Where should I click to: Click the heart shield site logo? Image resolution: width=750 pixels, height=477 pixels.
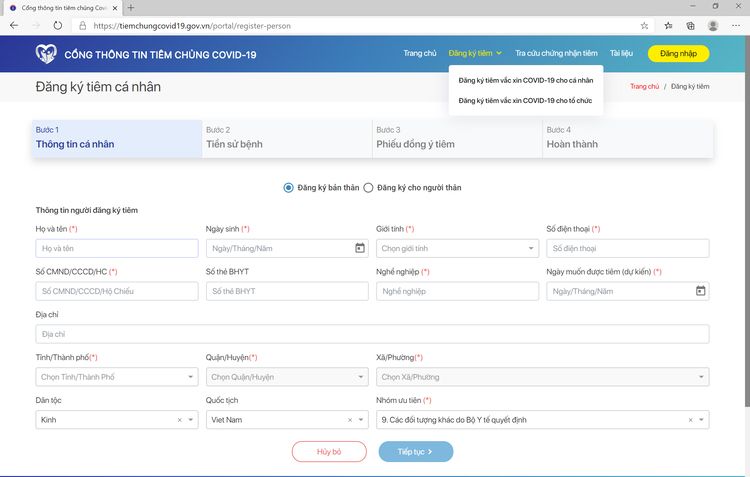click(x=46, y=54)
